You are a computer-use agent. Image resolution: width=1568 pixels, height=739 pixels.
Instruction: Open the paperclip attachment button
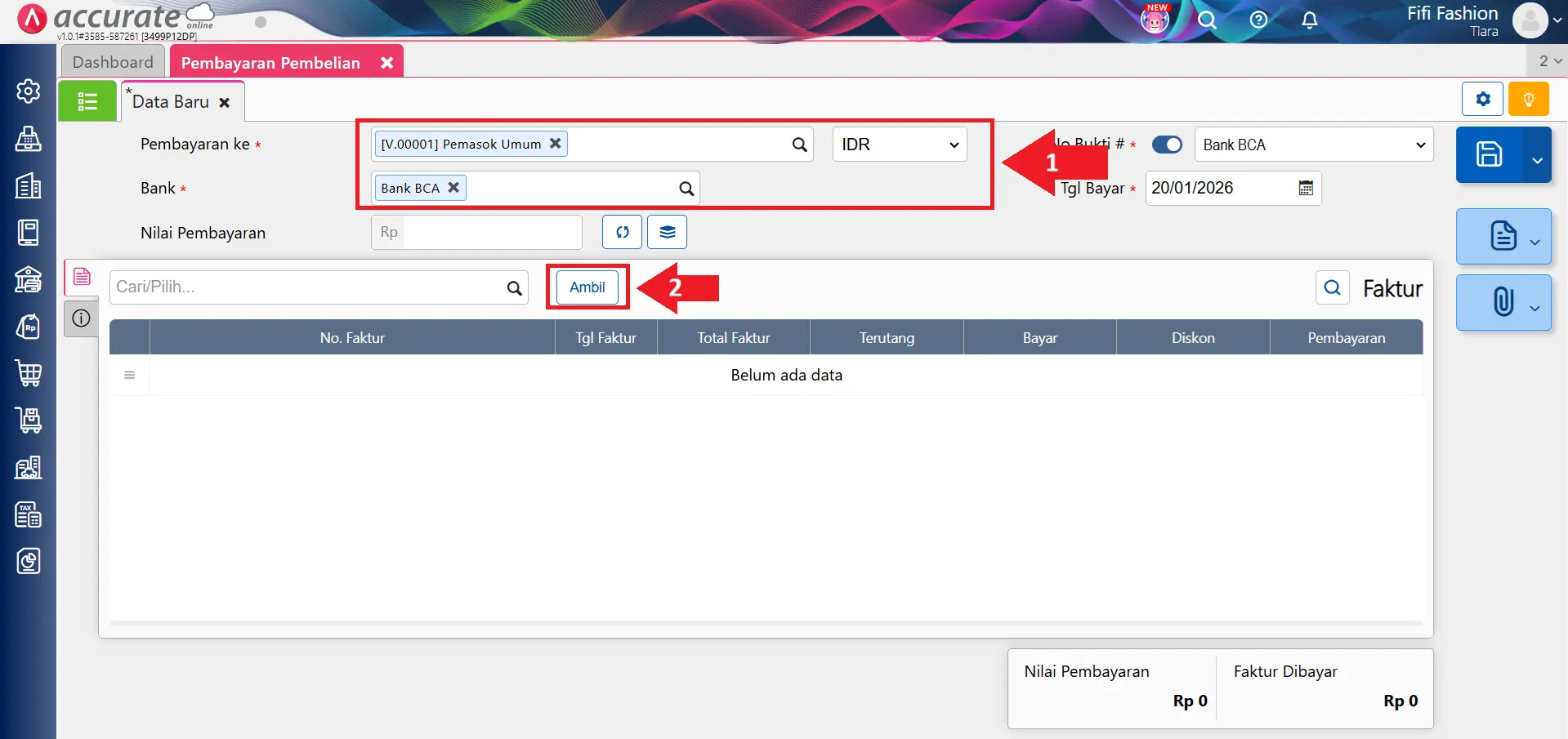pos(1503,302)
